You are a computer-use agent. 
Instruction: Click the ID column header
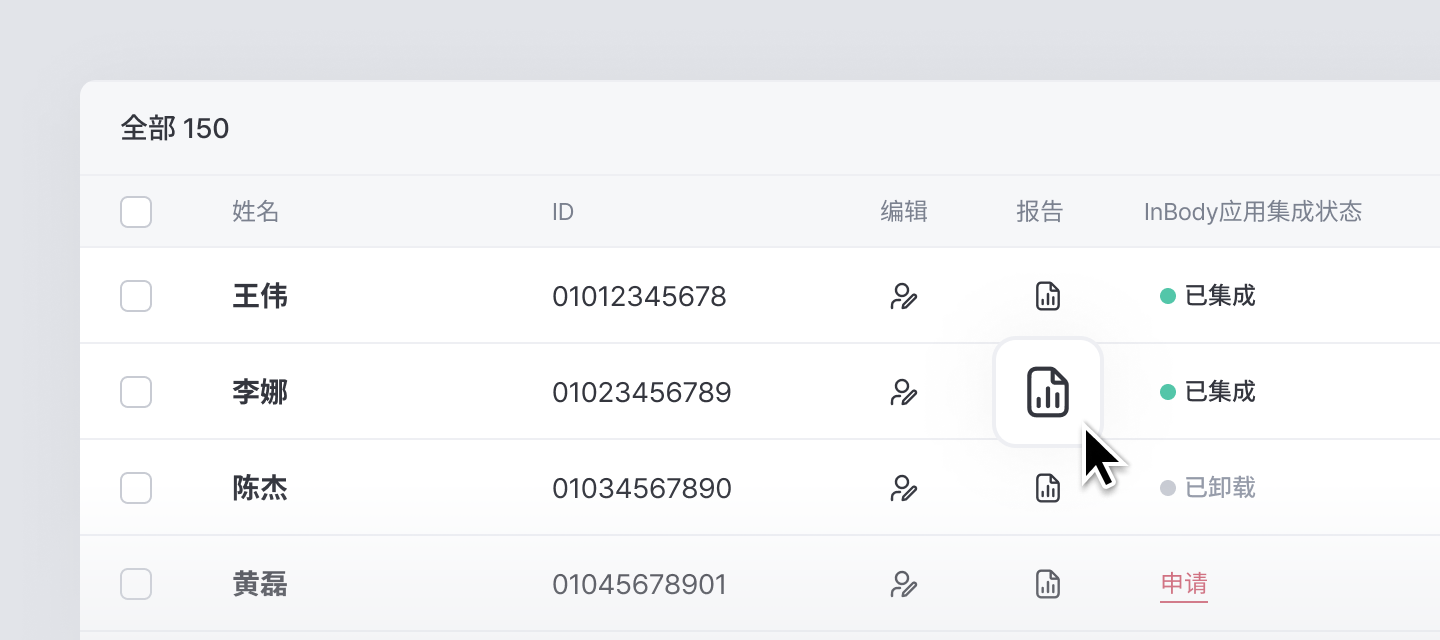pos(563,212)
